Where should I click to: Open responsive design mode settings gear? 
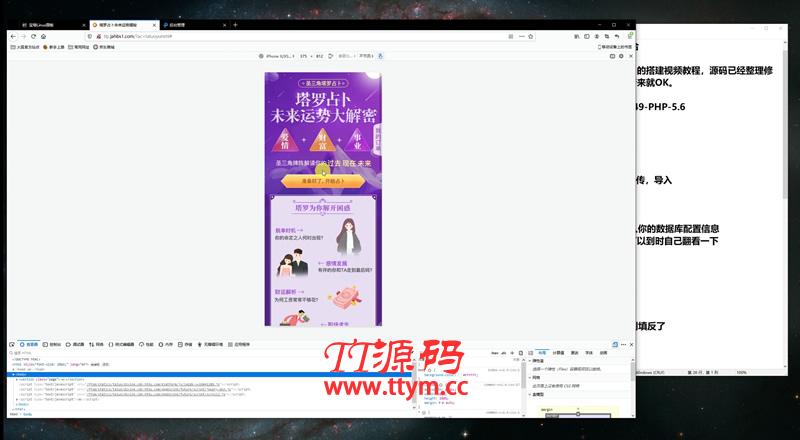point(621,56)
